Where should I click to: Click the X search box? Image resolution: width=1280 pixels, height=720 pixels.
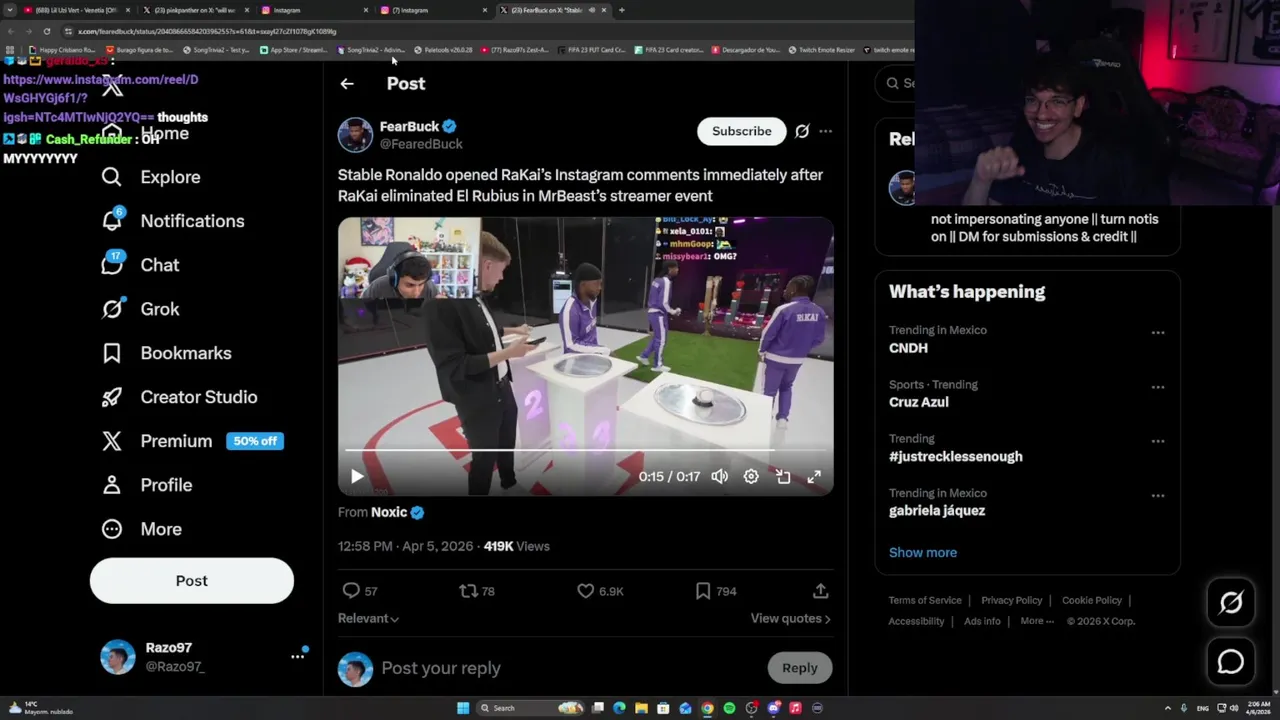click(x=895, y=83)
